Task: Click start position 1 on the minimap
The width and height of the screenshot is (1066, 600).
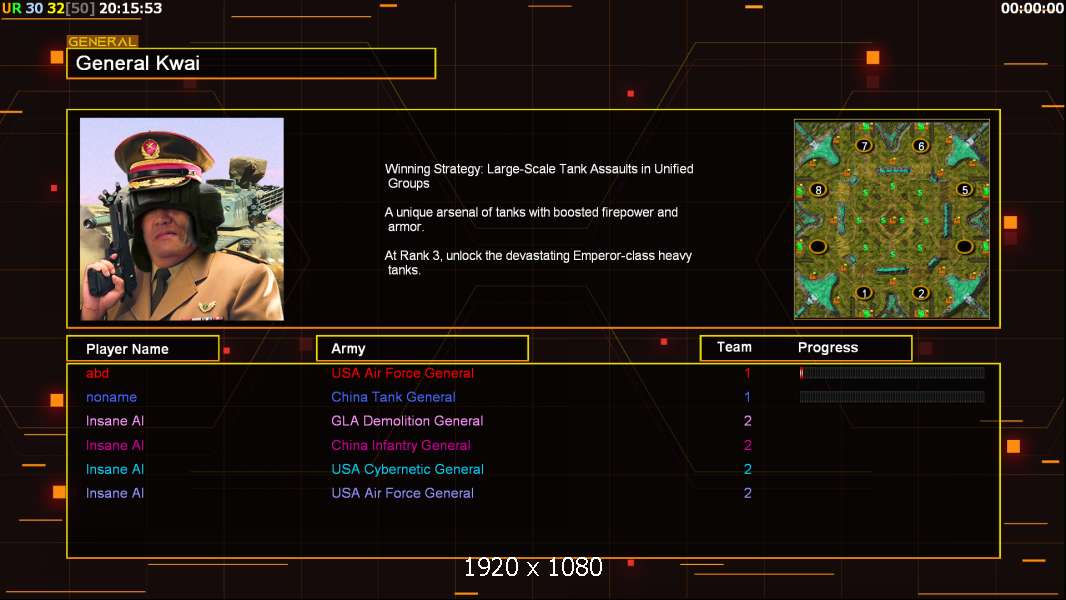Action: pos(863,293)
